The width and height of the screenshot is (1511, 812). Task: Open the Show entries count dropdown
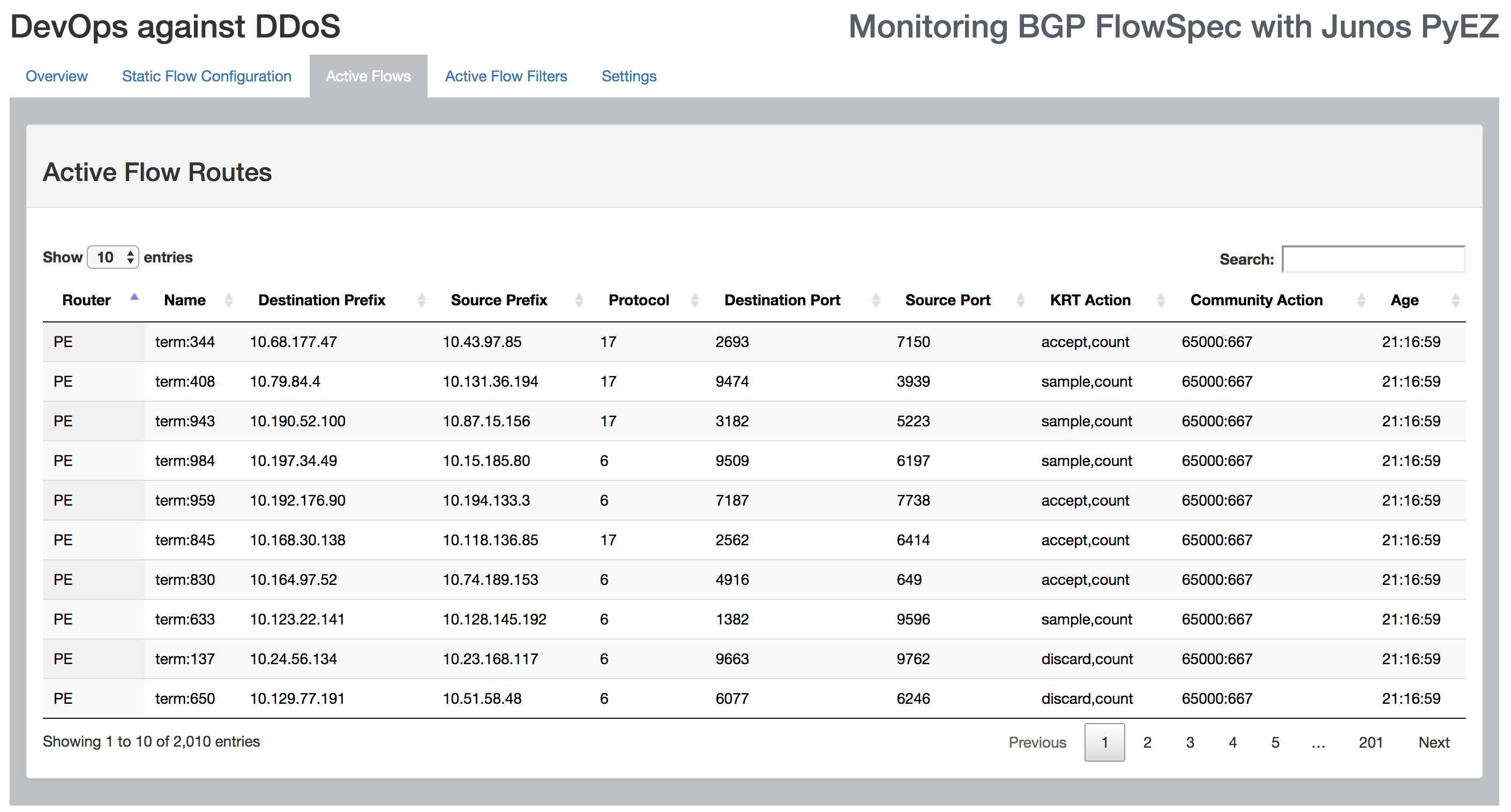point(113,258)
